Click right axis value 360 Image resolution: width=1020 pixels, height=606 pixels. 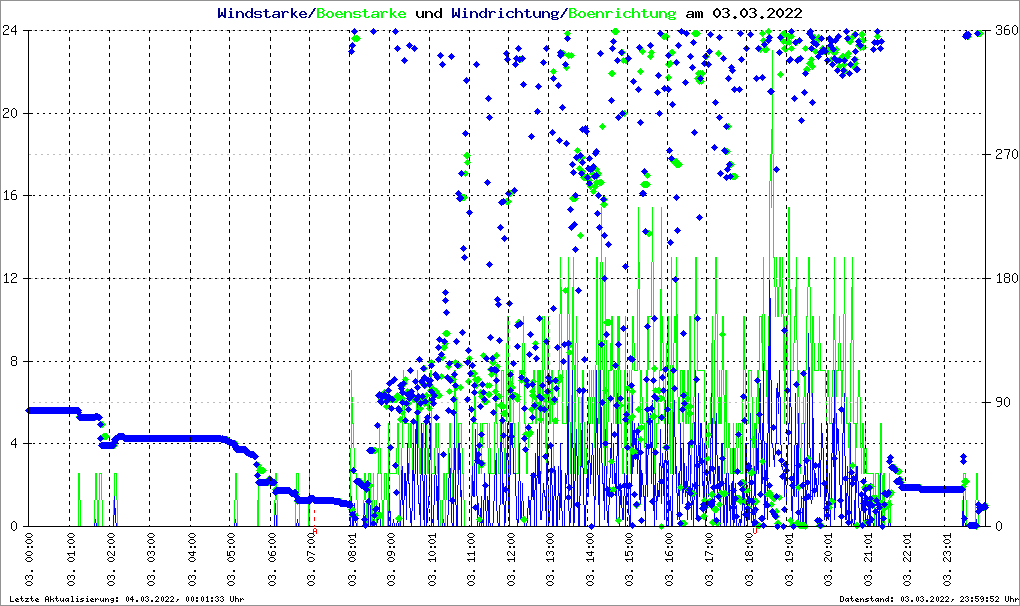(x=1007, y=31)
